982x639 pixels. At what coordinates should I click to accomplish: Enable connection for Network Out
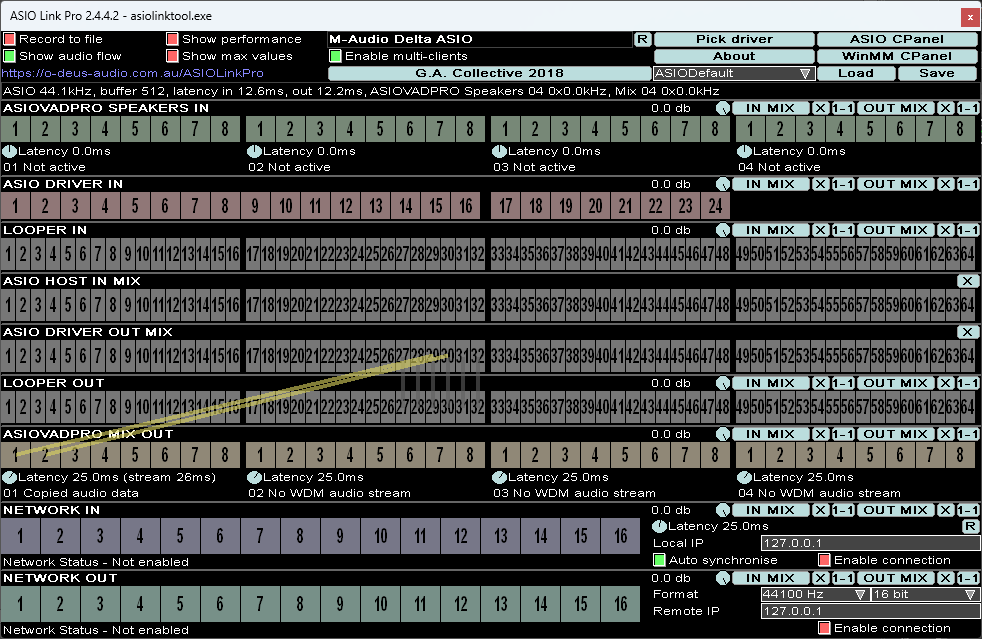click(824, 628)
